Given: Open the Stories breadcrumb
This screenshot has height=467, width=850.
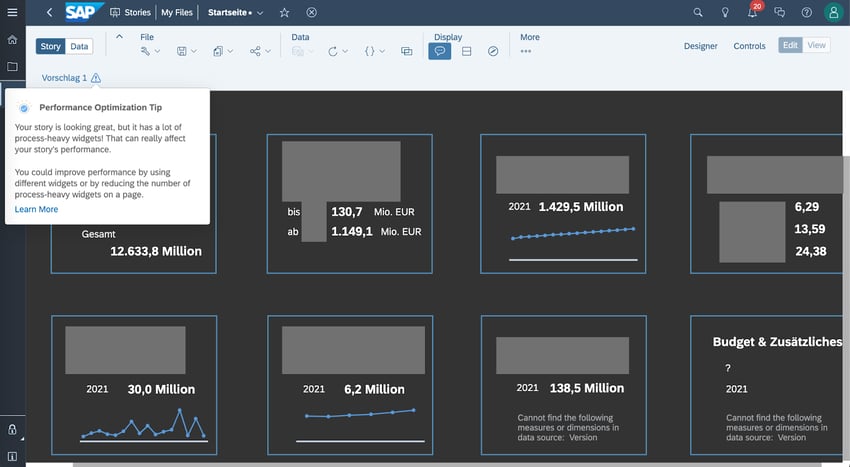Looking at the screenshot, I should [x=130, y=12].
